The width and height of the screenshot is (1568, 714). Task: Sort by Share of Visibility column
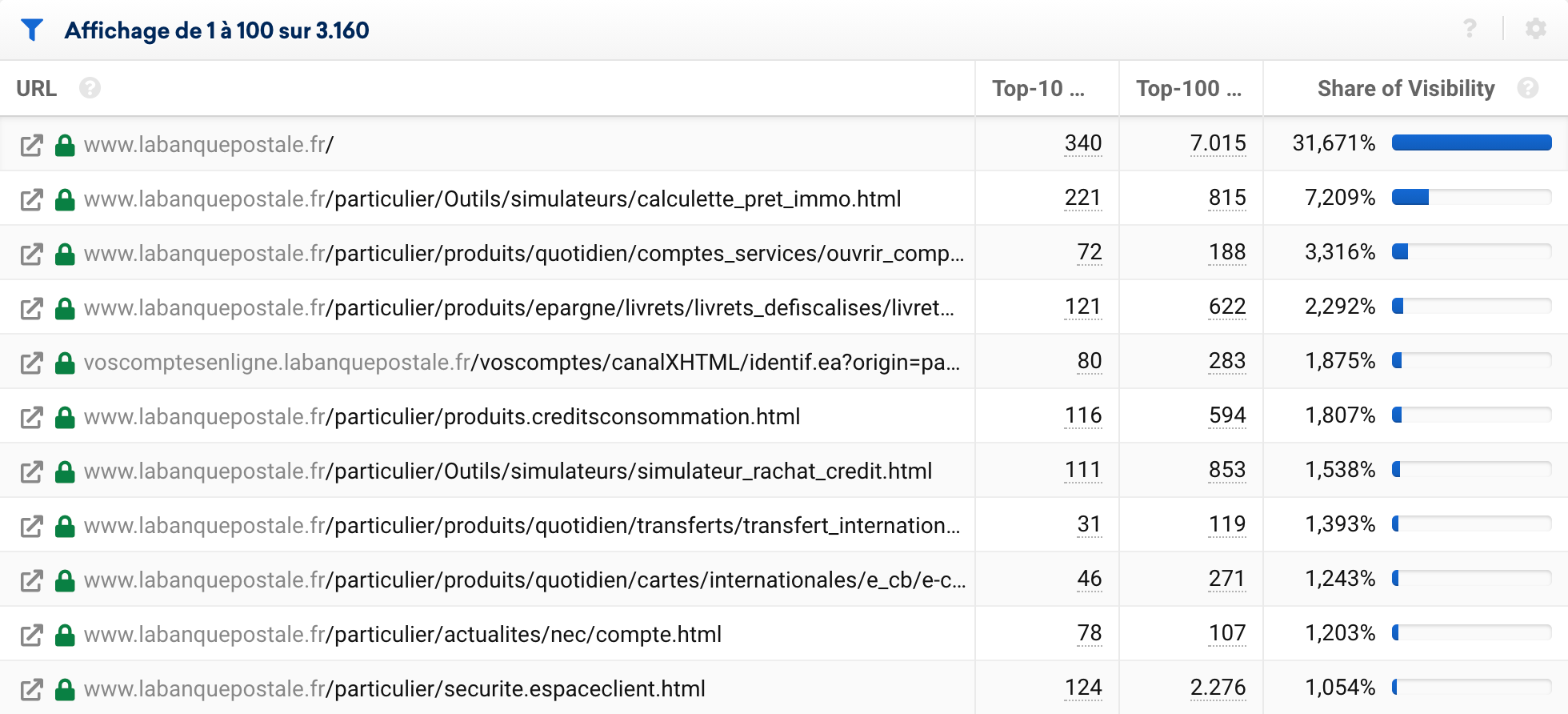[1405, 88]
